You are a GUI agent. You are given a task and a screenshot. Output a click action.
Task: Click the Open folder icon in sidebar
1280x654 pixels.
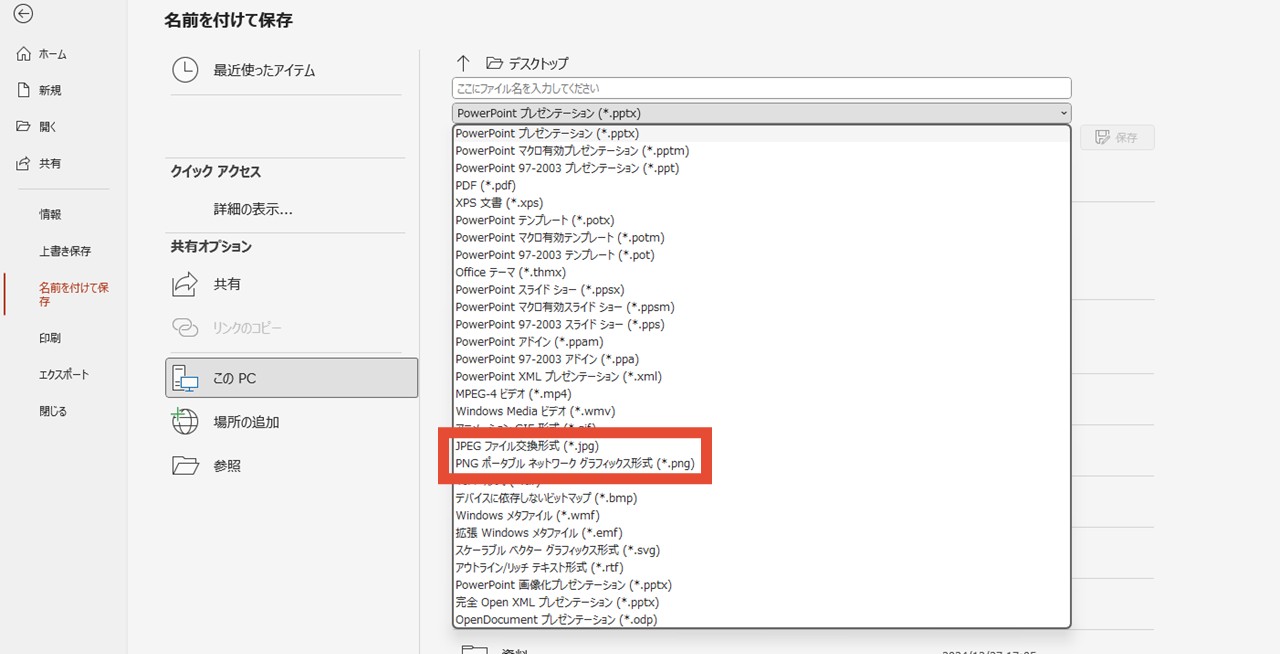click(24, 127)
